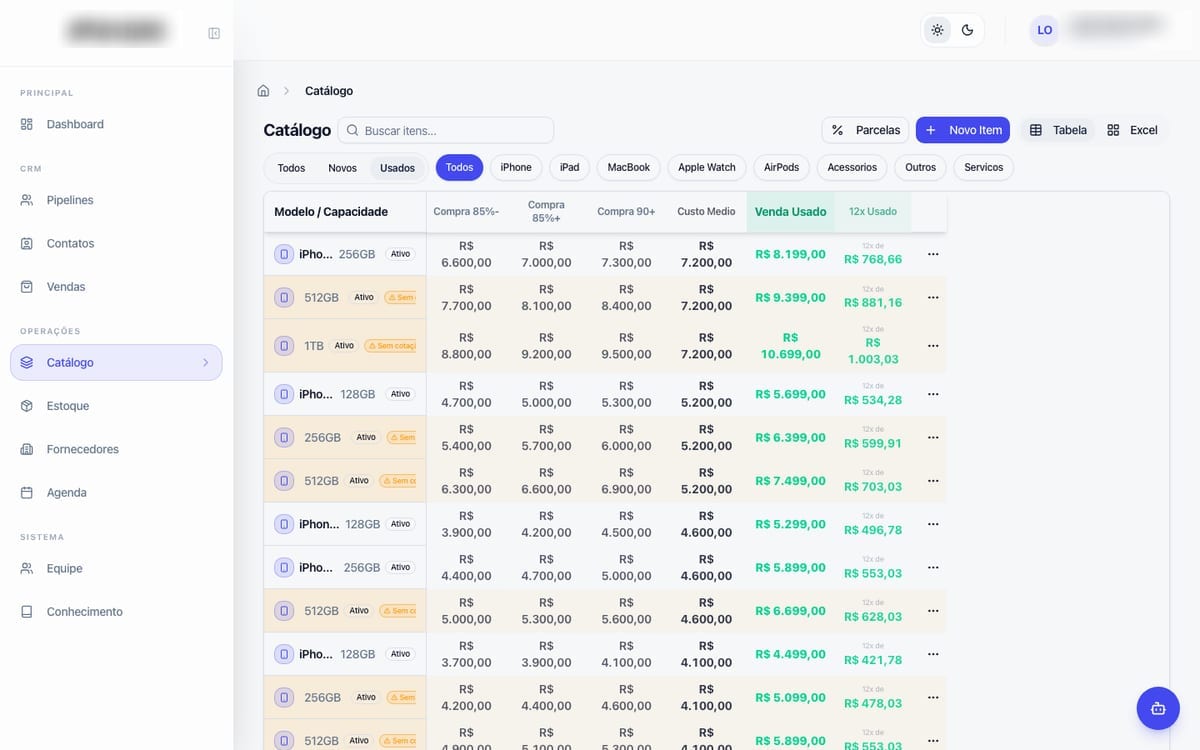Filter category by Outros
The image size is (1200, 750).
click(x=920, y=167)
